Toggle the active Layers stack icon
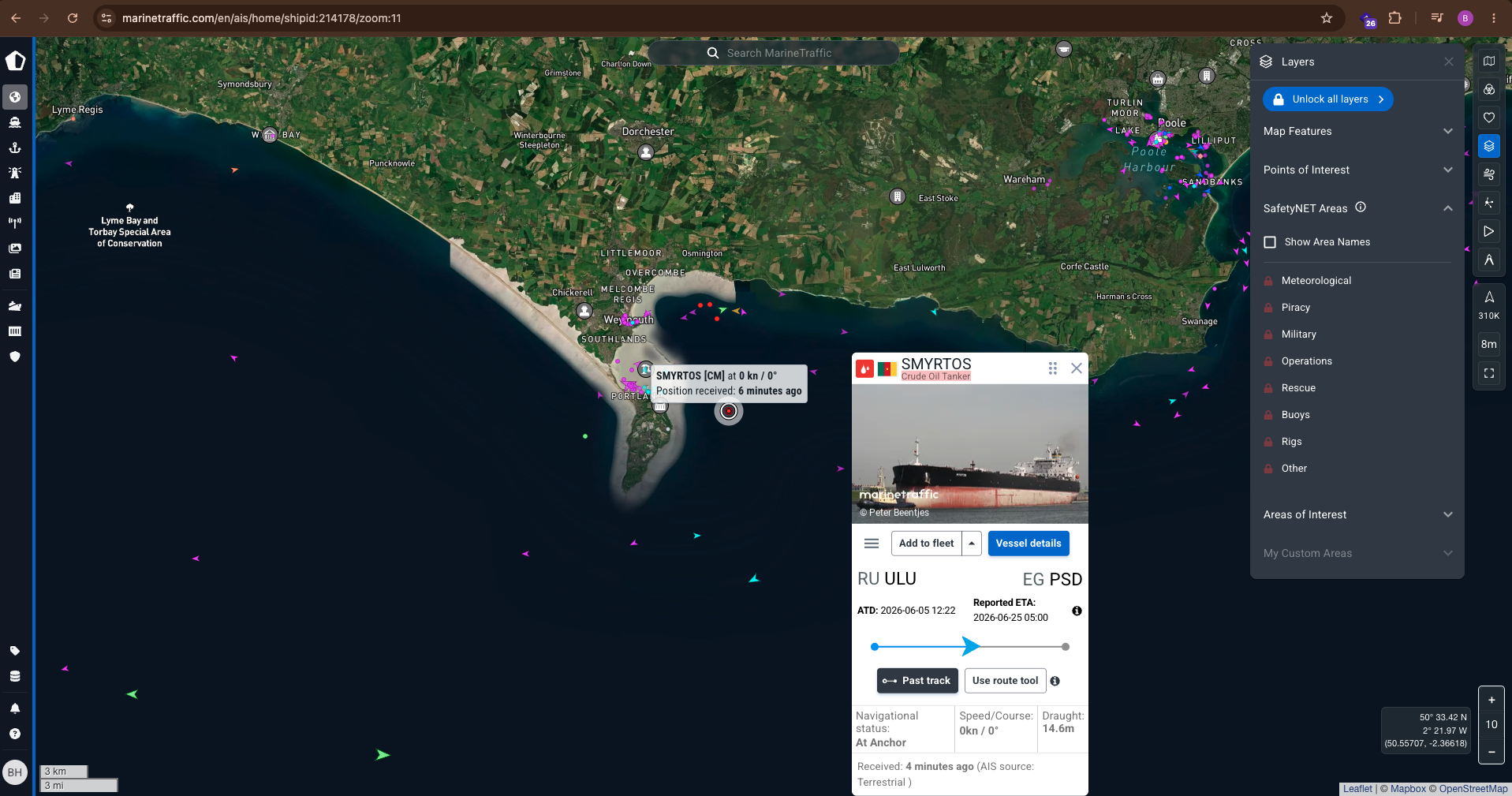The height and width of the screenshot is (796, 1512). pyautogui.click(x=1489, y=146)
